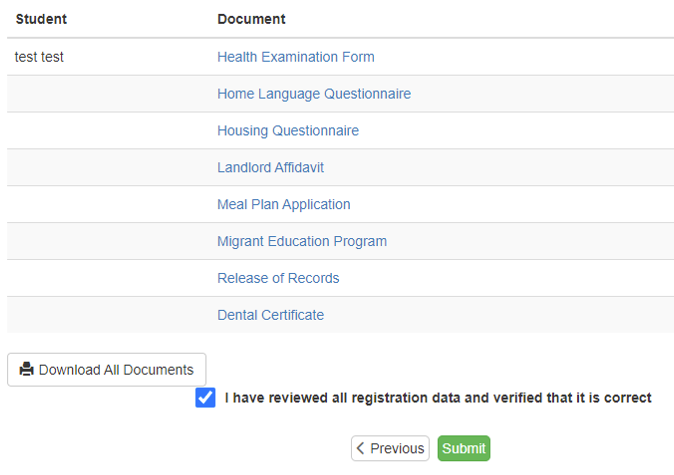Click the left chevron icon on Previous
This screenshot has height=475, width=674.
pos(361,449)
